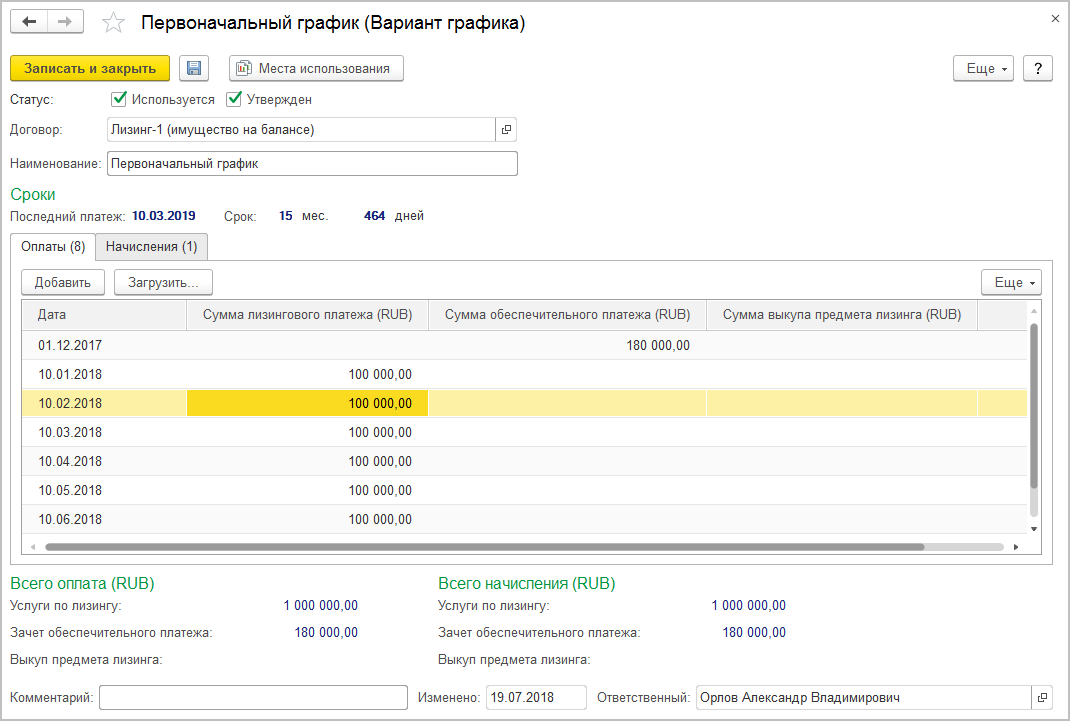Click the floppy disk save icon
The width and height of the screenshot is (1070, 721).
tap(194, 68)
